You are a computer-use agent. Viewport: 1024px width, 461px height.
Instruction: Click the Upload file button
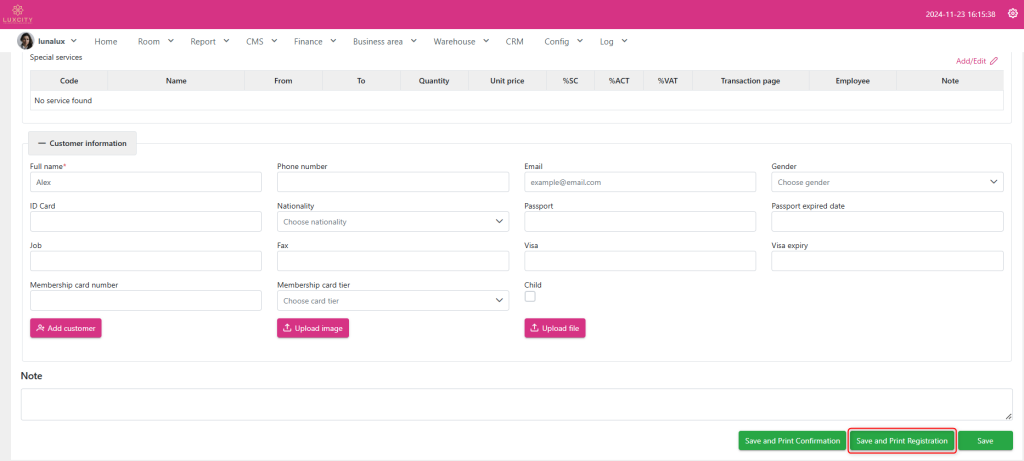click(x=555, y=328)
